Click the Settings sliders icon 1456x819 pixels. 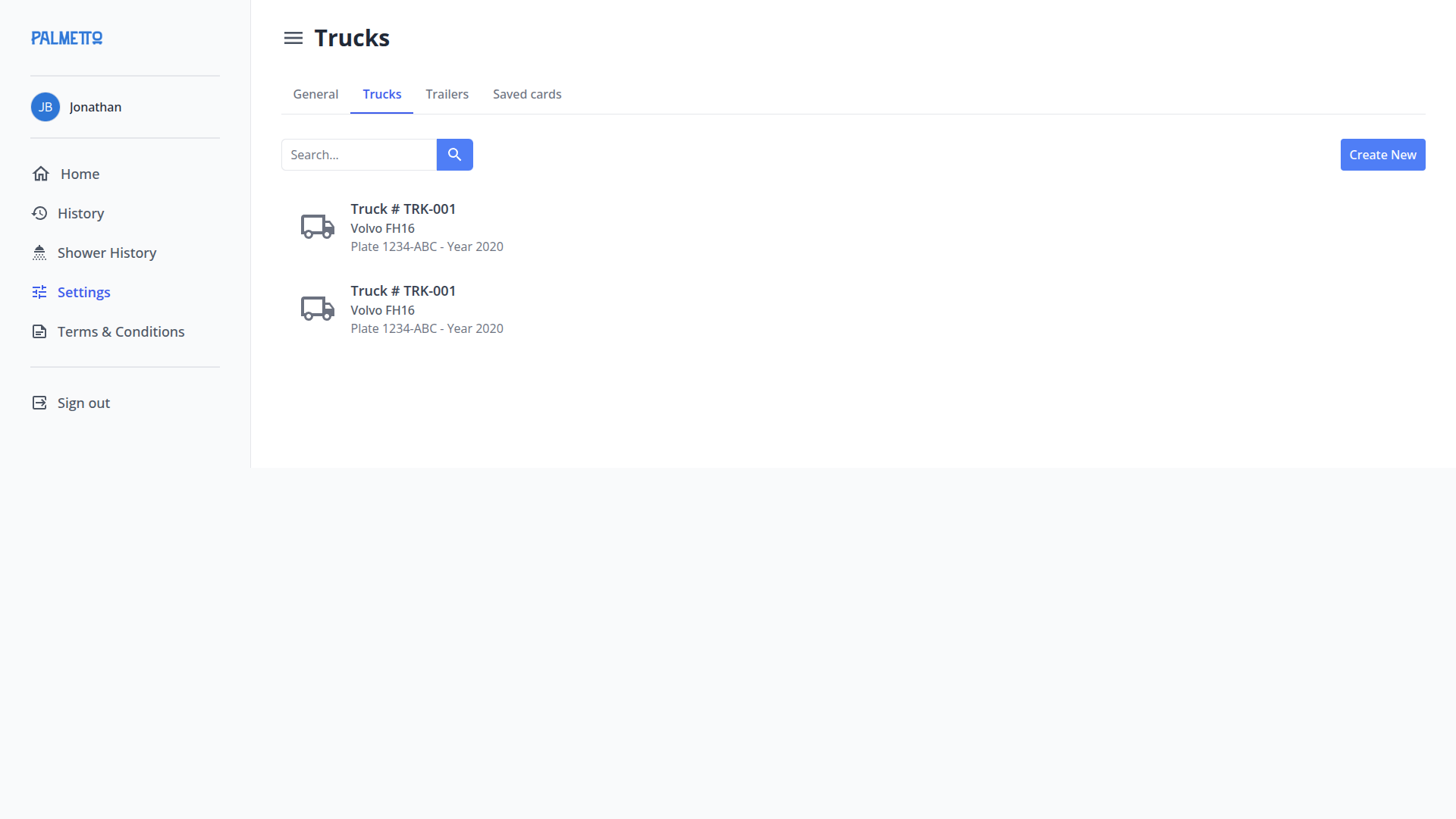[39, 292]
